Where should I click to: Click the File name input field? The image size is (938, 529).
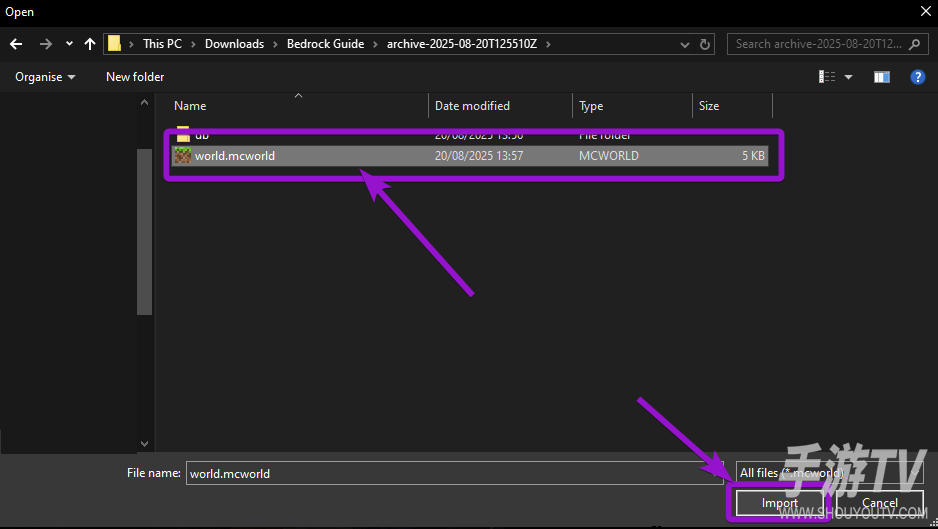coord(455,473)
